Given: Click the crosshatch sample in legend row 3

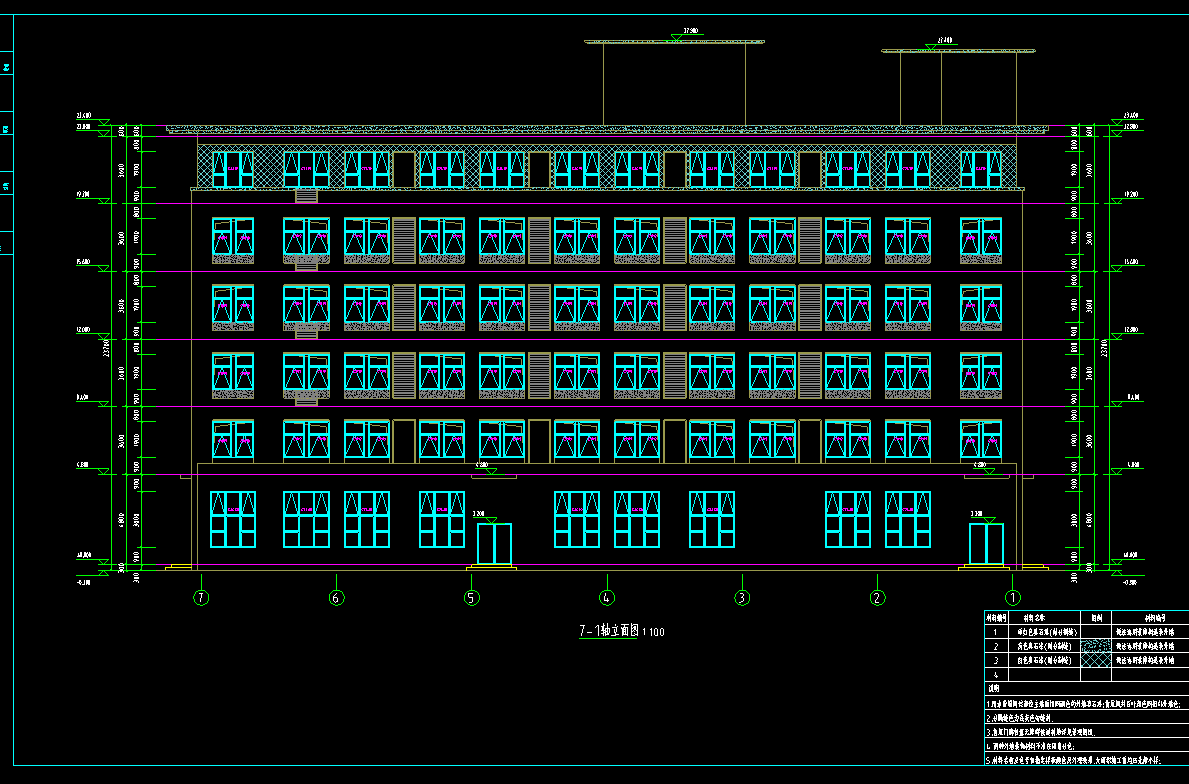Looking at the screenshot, I should (x=1096, y=661).
